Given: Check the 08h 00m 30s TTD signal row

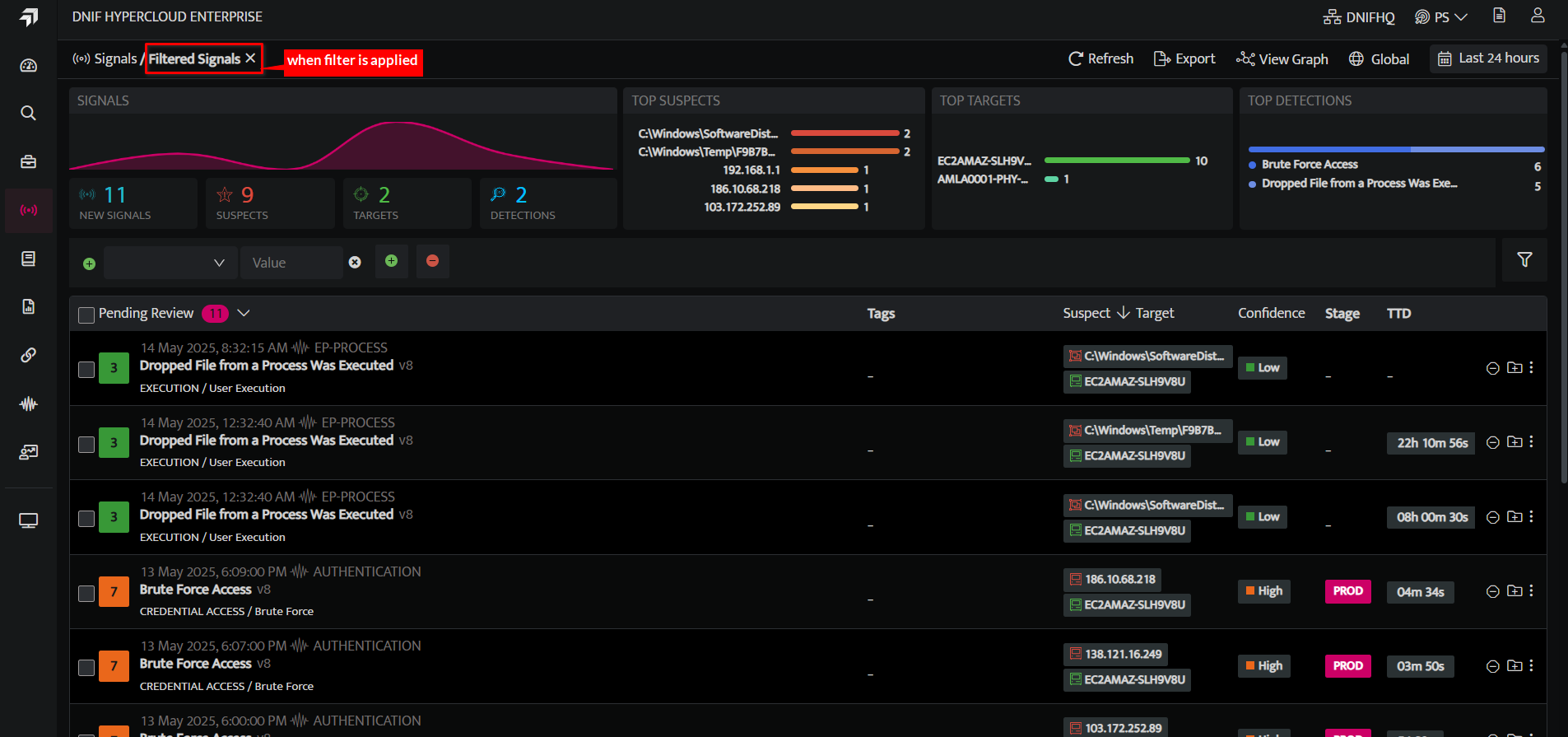Looking at the screenshot, I should coord(86,518).
